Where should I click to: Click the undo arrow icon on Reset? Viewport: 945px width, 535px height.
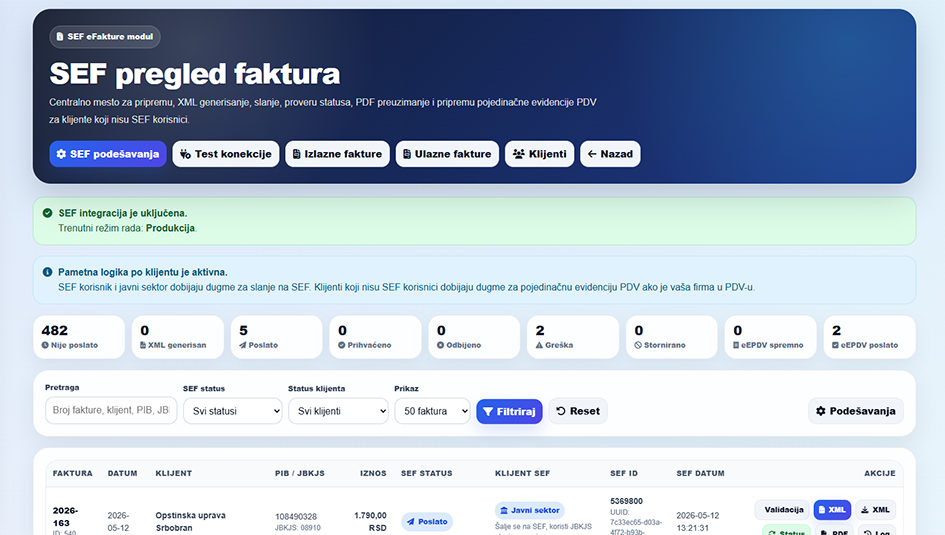click(561, 411)
